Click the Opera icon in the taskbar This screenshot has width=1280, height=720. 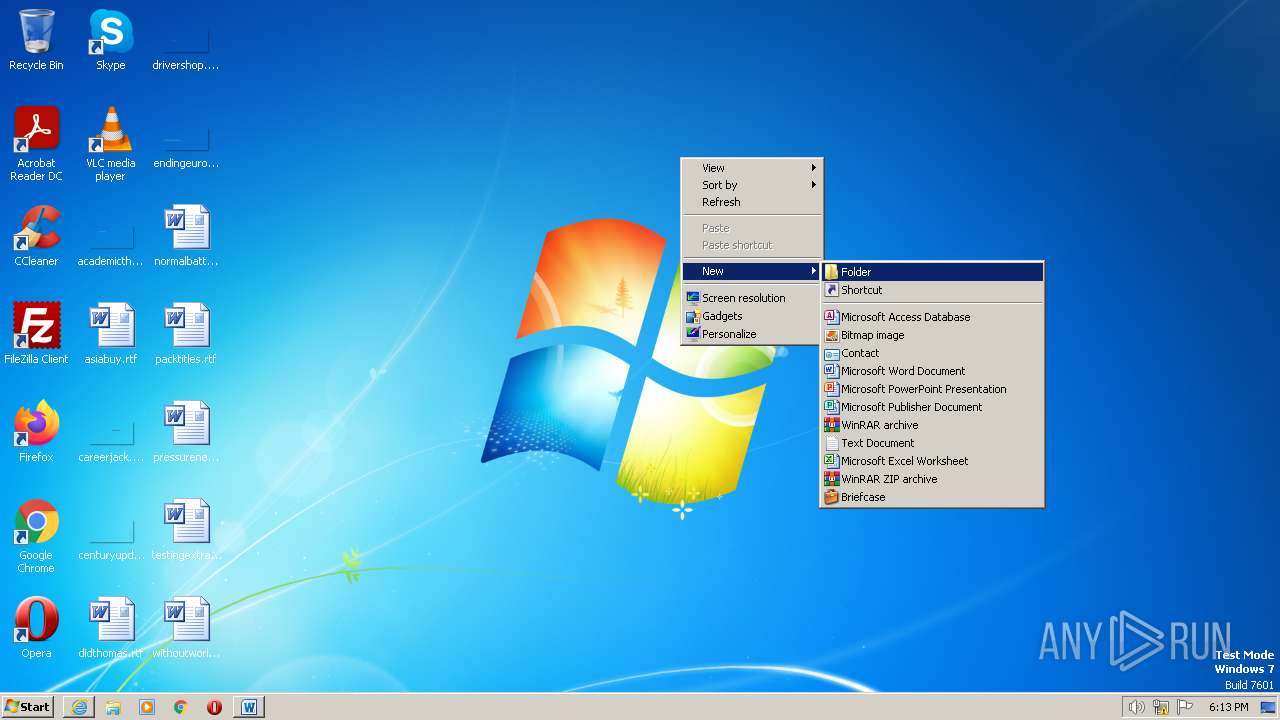[214, 707]
